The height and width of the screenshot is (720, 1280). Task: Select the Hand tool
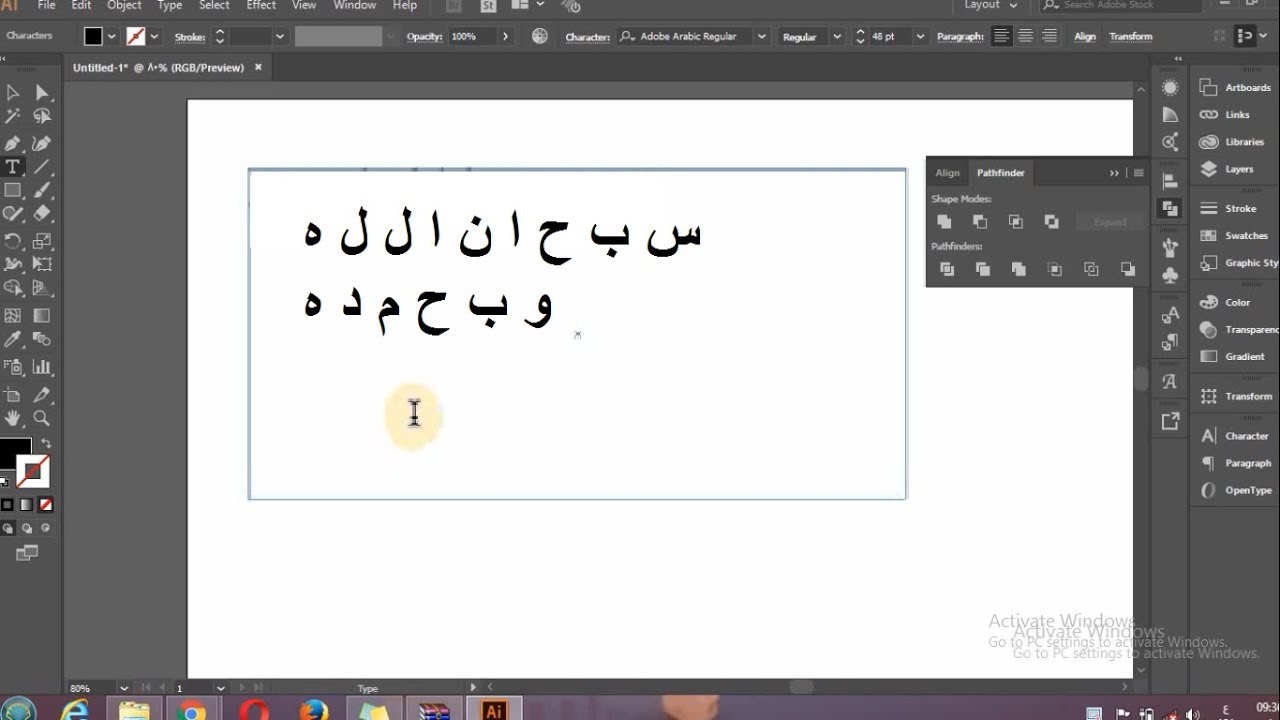(x=13, y=417)
